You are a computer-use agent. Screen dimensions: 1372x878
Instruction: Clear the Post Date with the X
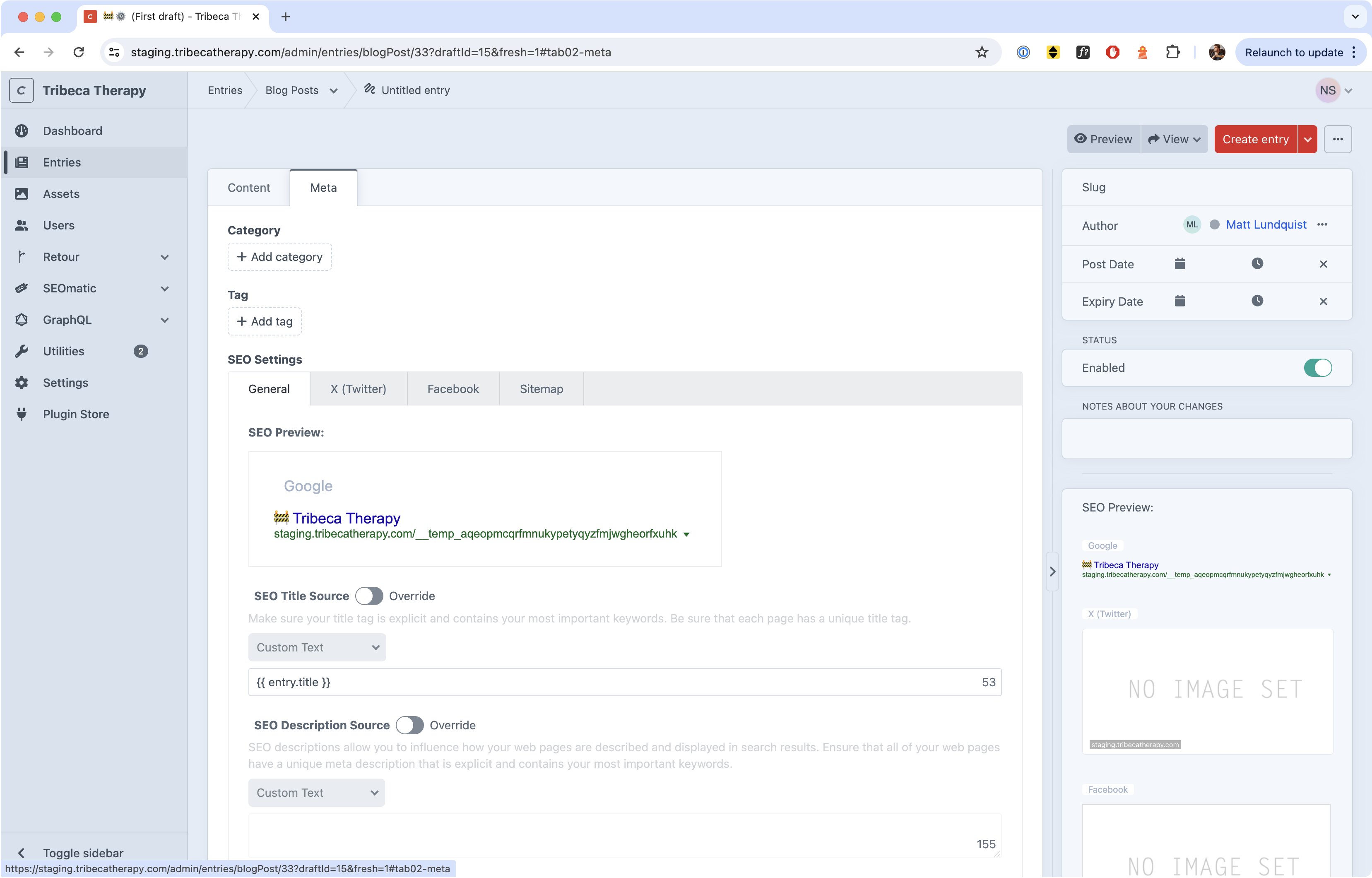[1324, 264]
